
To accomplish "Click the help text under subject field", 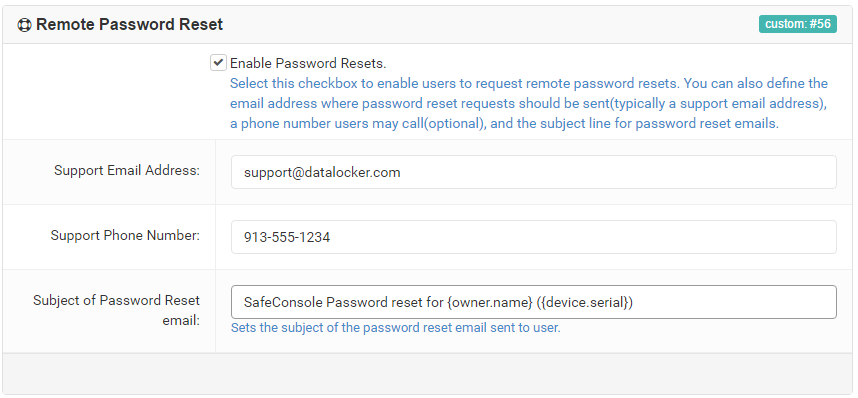I will click(396, 328).
